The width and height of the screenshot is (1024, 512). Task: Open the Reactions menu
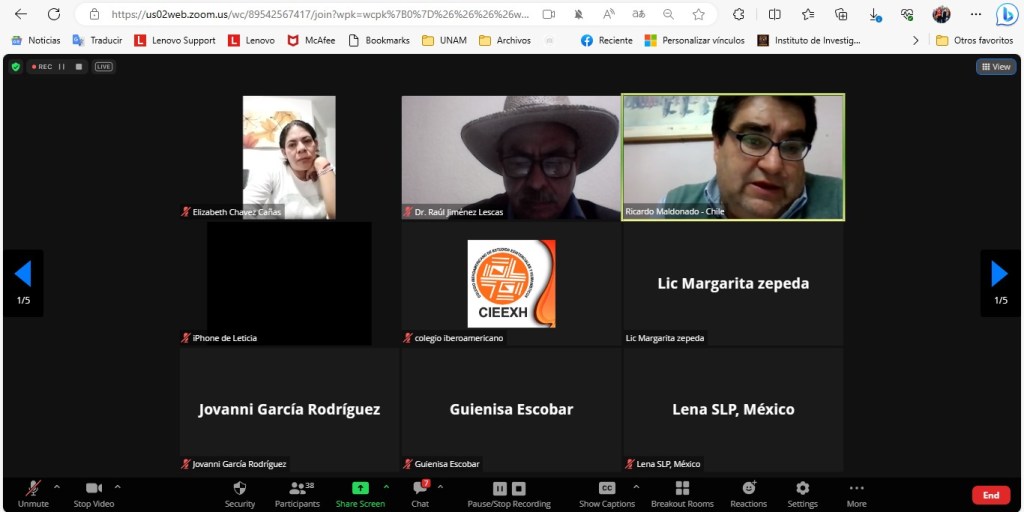point(748,488)
